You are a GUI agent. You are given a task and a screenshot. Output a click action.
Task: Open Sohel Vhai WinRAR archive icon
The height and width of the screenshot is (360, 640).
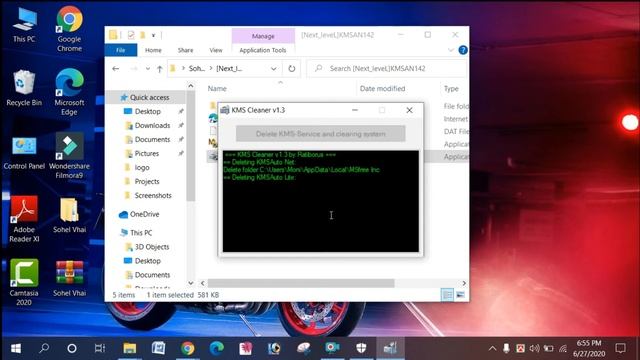69,278
